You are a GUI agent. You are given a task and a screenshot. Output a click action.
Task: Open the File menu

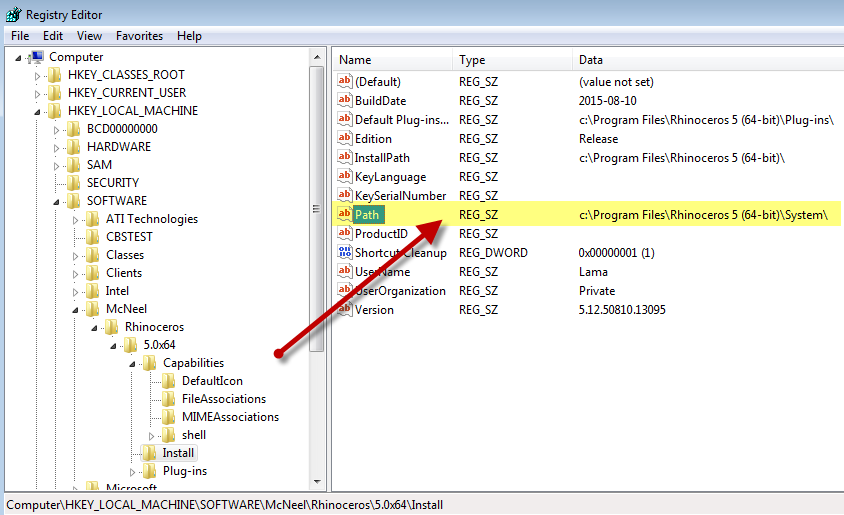click(x=20, y=36)
